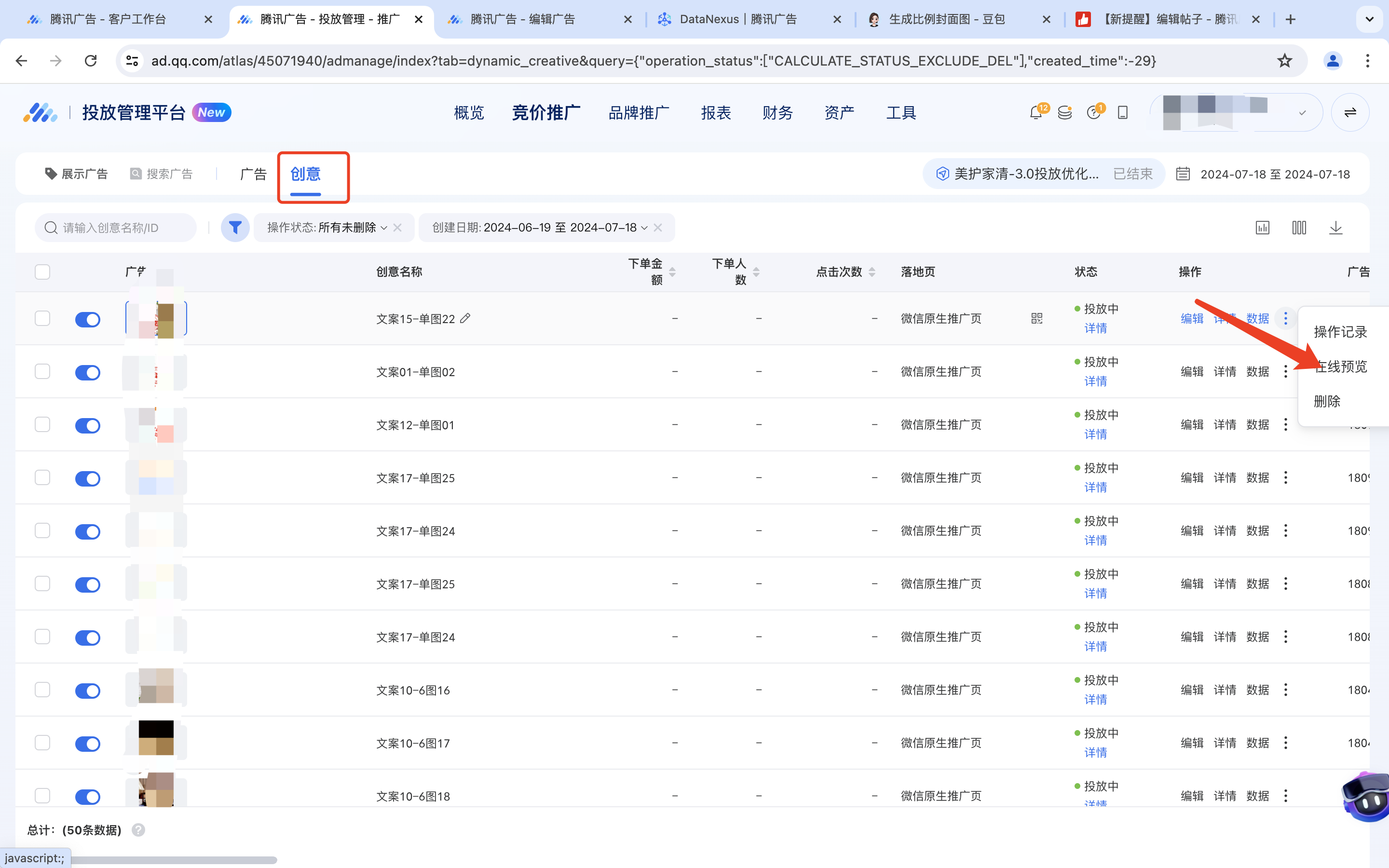Click the help question icon beside 总计
The height and width of the screenshot is (868, 1389).
coord(138,830)
